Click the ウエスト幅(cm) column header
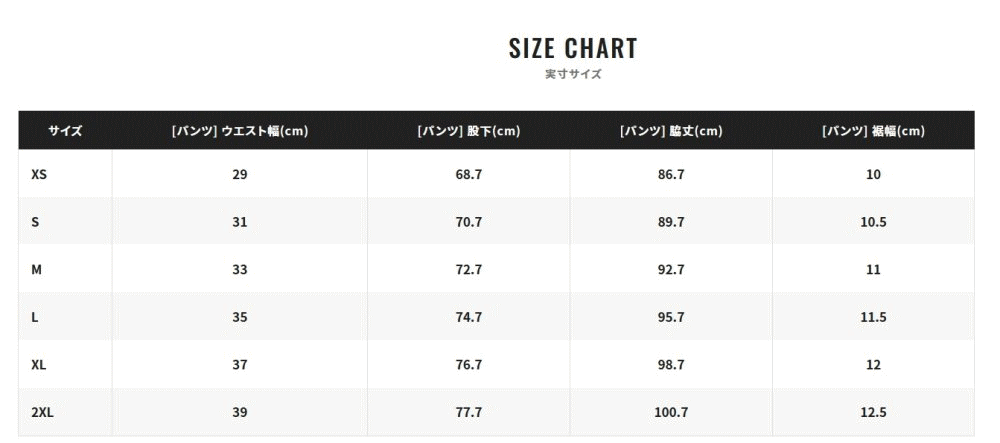1000x443 pixels. 240,131
